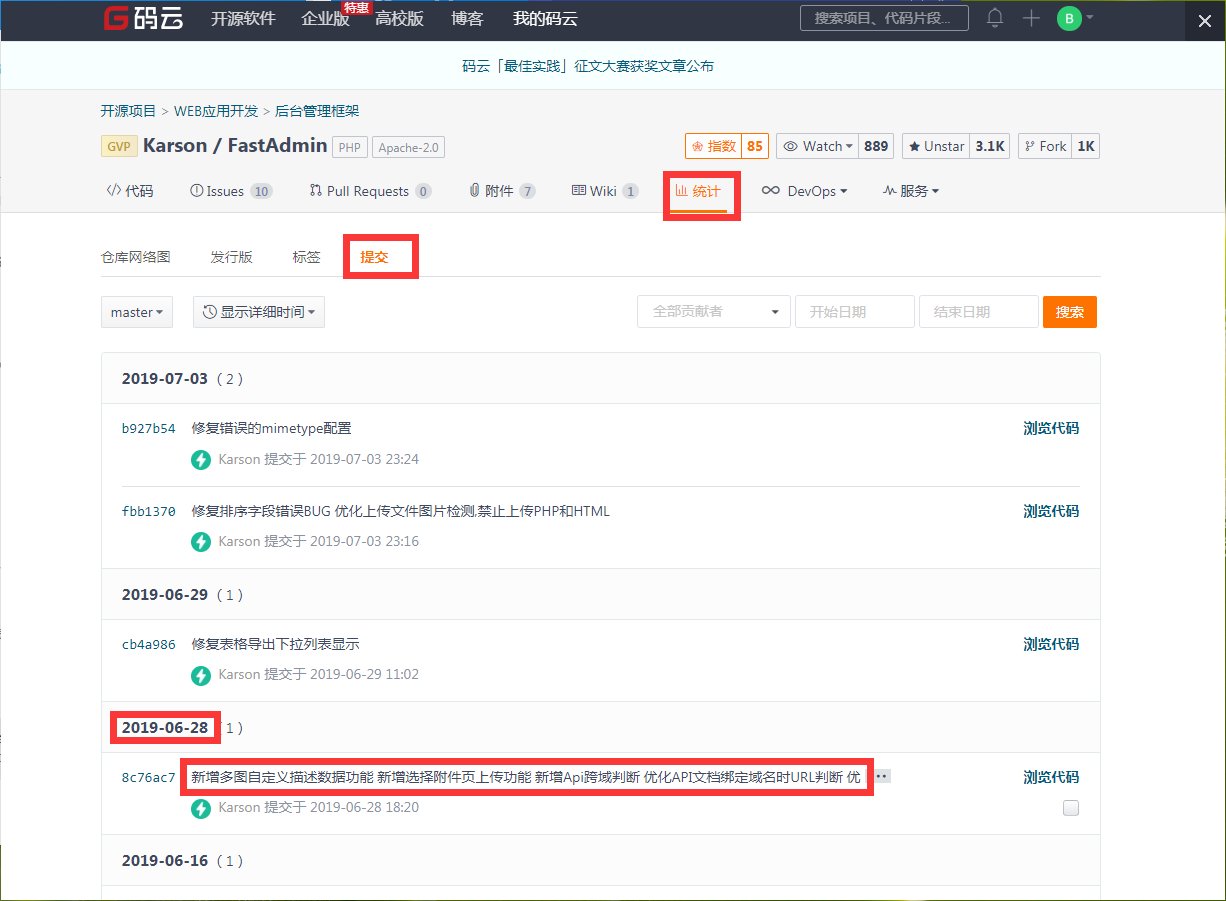Image resolution: width=1226 pixels, height=901 pixels.
Task: Open commit hash 8c76ac7
Action: [149, 778]
